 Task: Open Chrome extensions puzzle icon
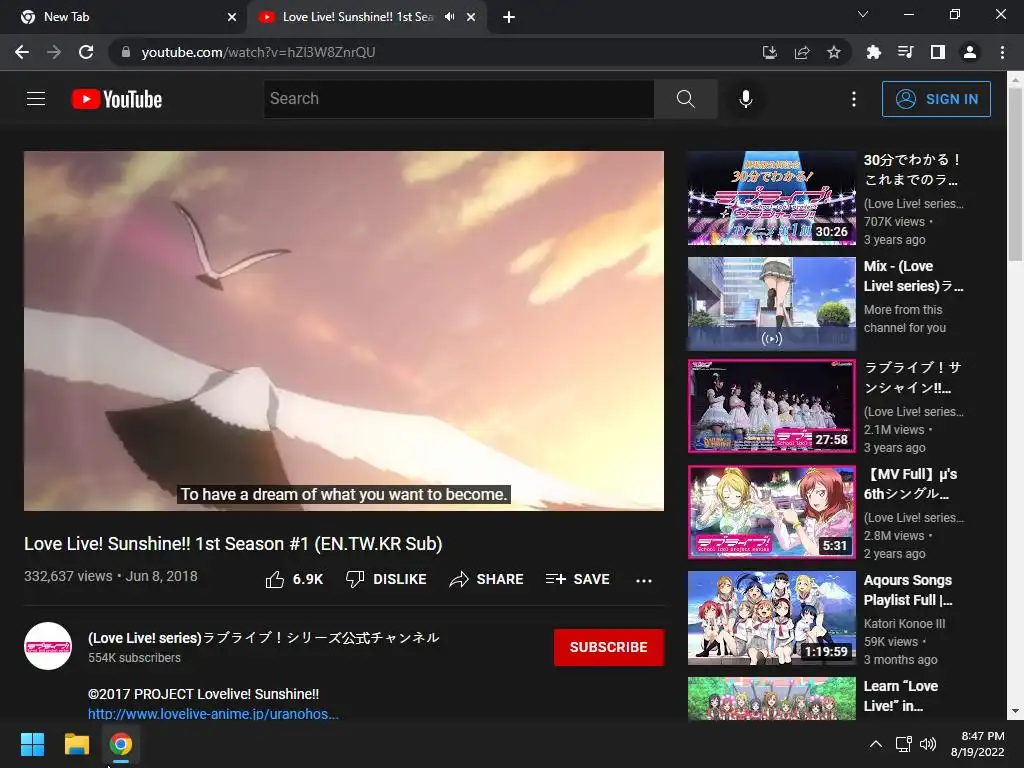point(873,52)
